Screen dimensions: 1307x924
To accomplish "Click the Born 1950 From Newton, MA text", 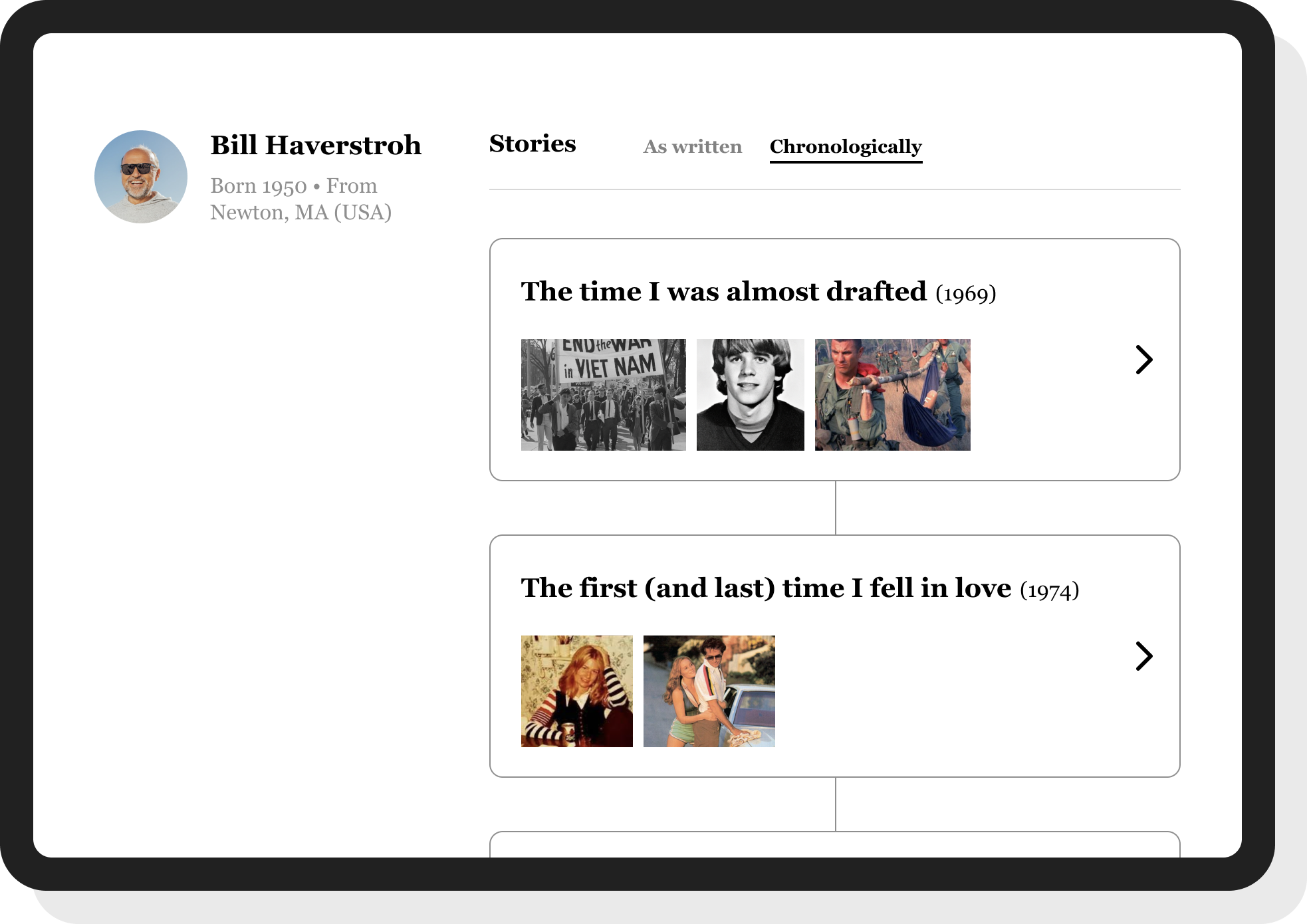I will (301, 199).
